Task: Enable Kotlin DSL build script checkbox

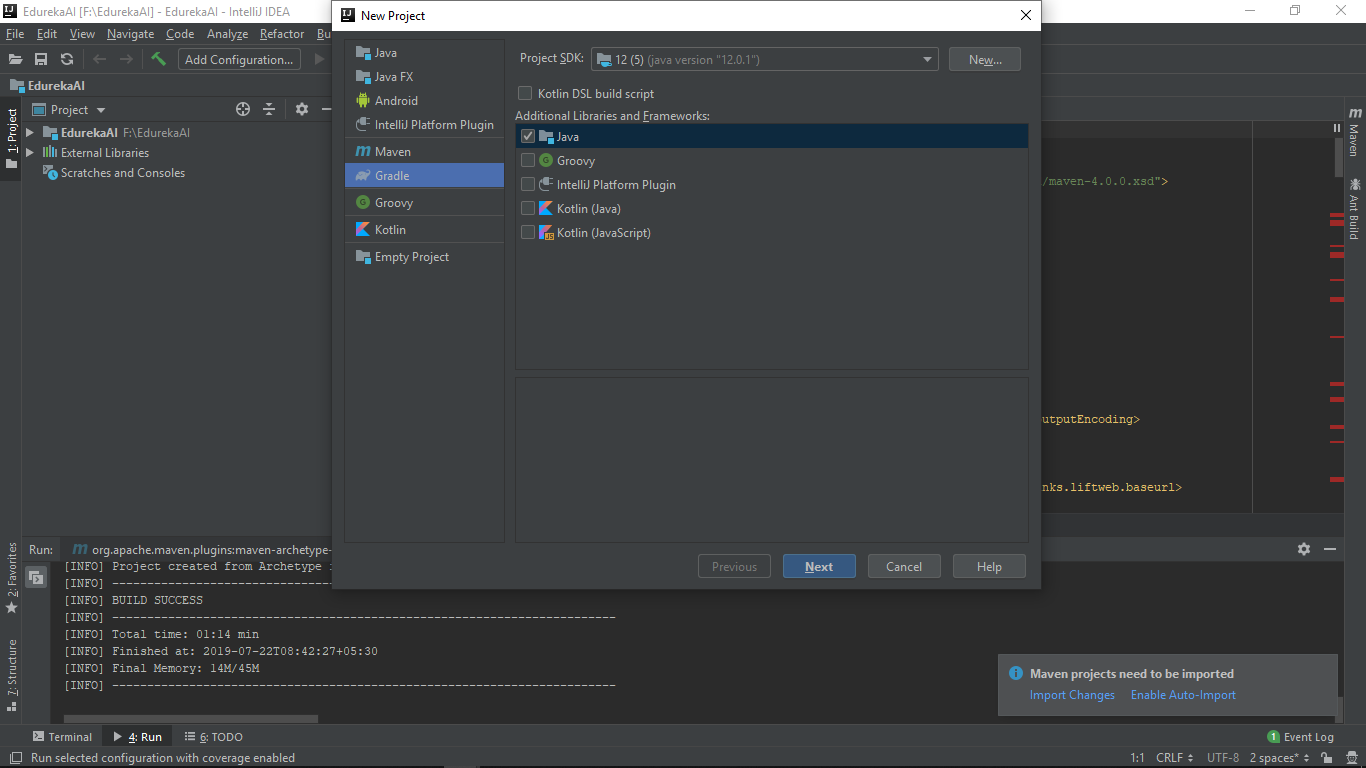Action: coord(525,94)
